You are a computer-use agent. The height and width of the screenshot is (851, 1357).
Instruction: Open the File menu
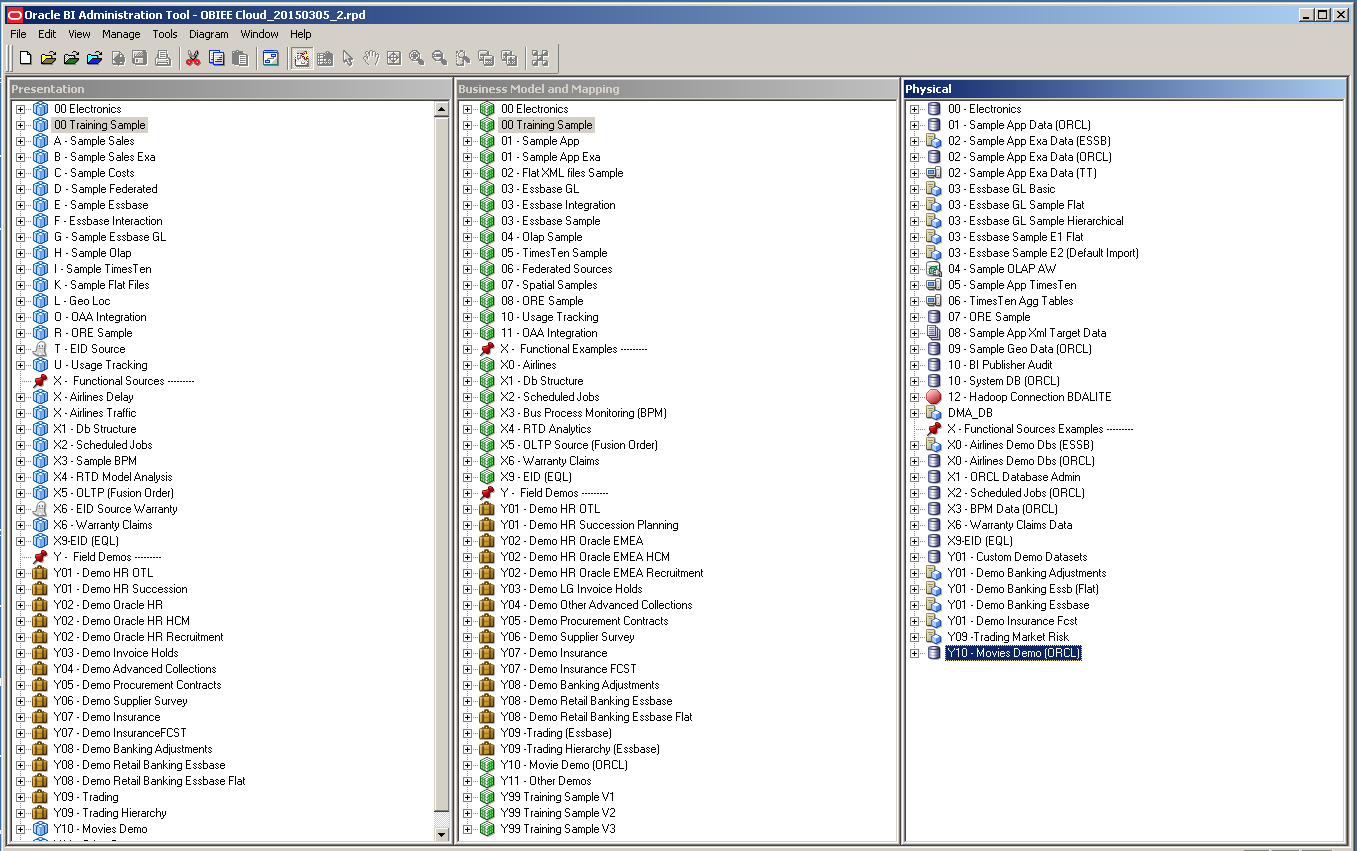tap(18, 34)
